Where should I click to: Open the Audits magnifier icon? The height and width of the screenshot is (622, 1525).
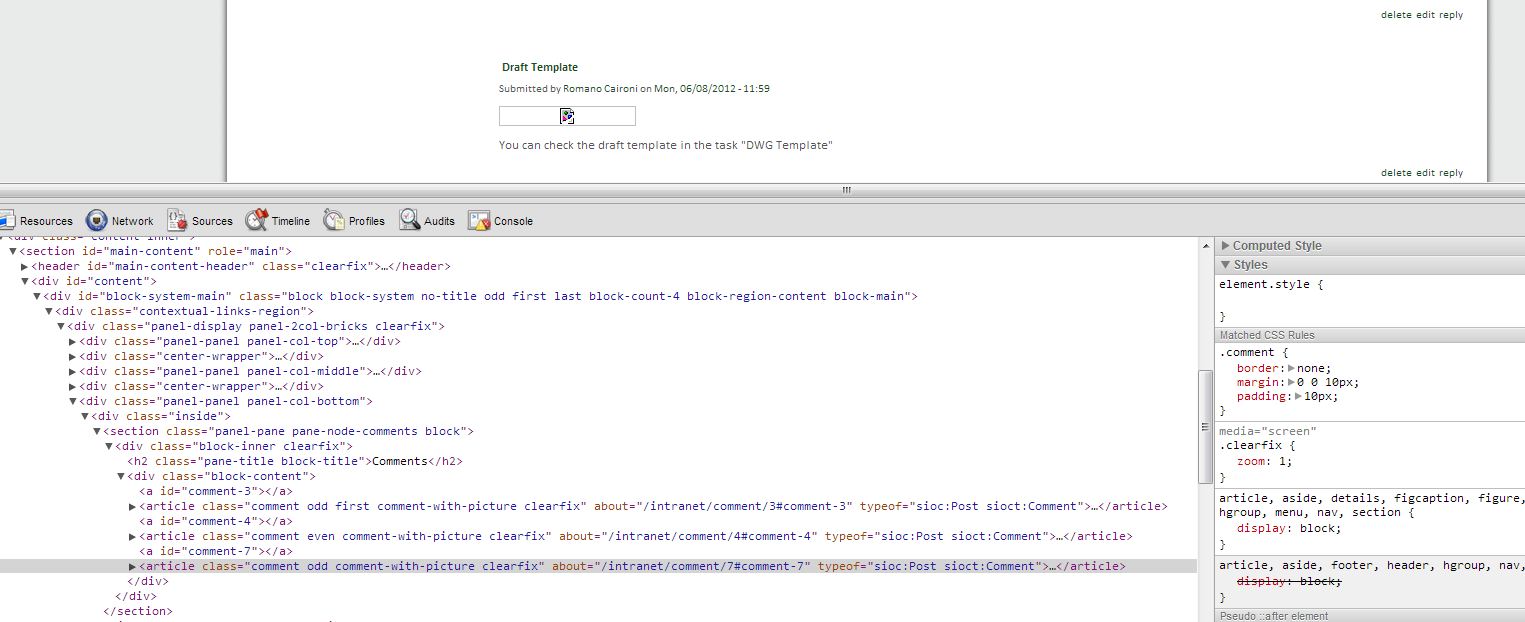[x=409, y=220]
